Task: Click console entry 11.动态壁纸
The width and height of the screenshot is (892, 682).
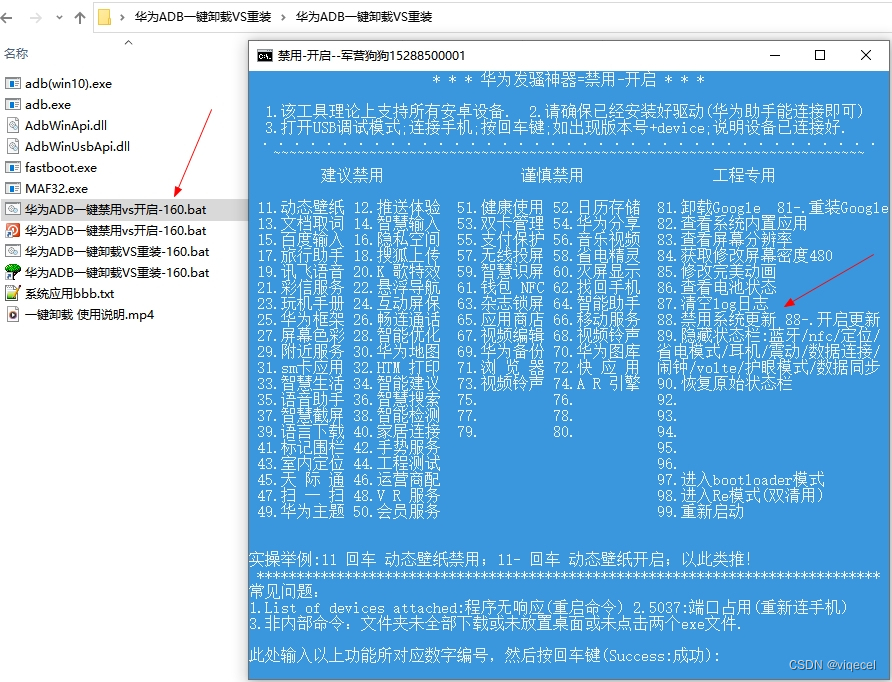Action: 301,207
